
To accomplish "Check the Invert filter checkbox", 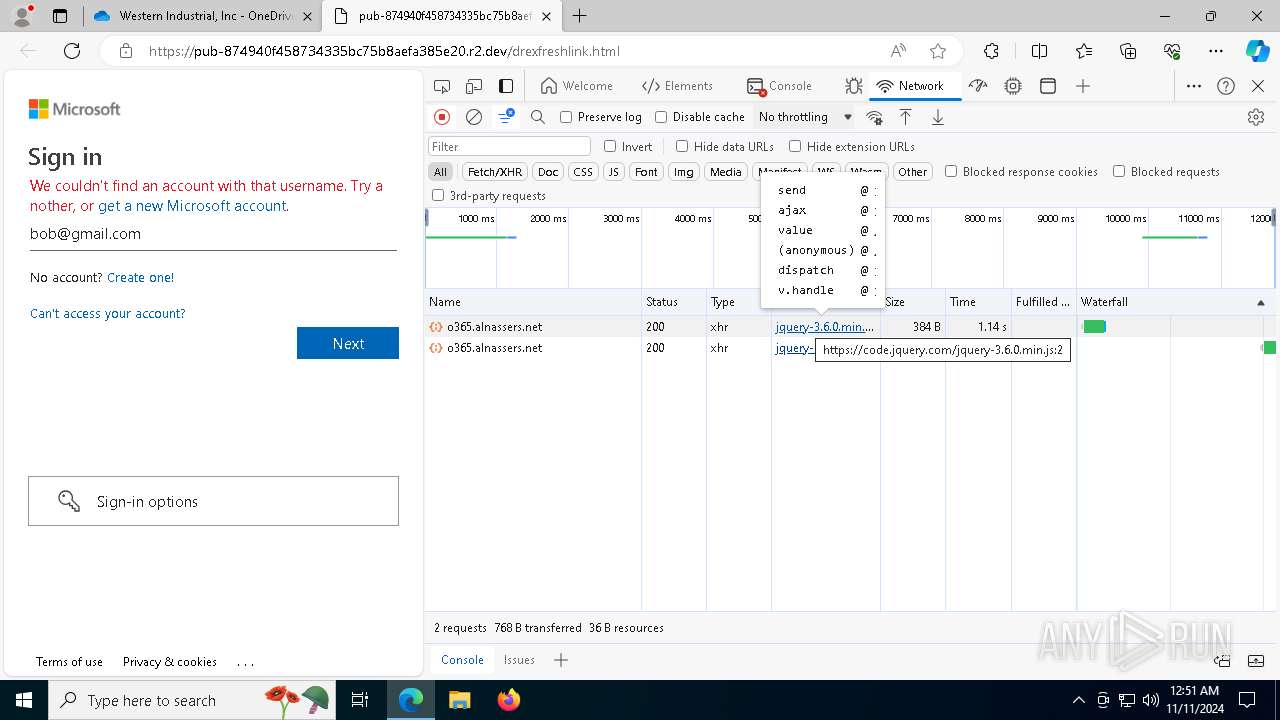I will coord(610,146).
